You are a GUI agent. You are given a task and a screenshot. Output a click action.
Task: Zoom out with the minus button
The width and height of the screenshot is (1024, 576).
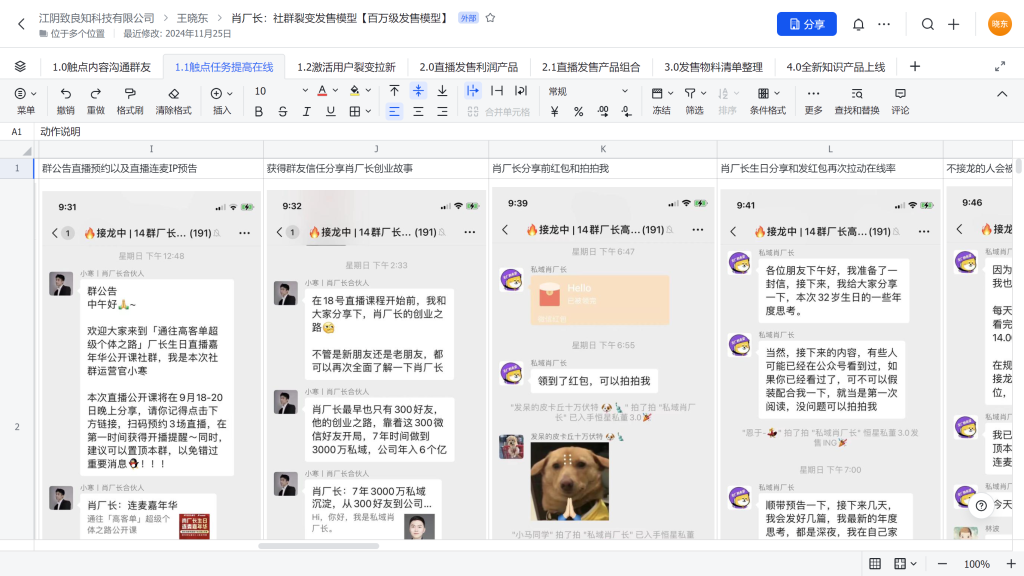click(942, 564)
